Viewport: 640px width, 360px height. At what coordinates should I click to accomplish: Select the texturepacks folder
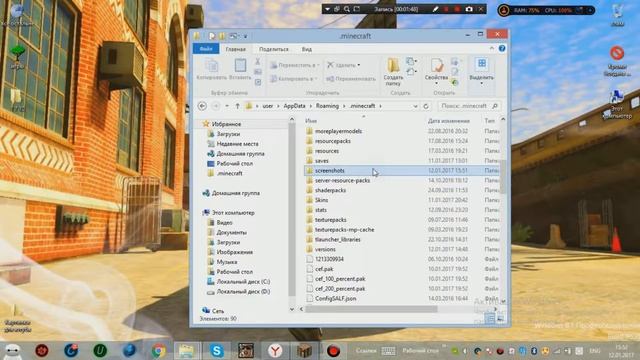[331, 220]
